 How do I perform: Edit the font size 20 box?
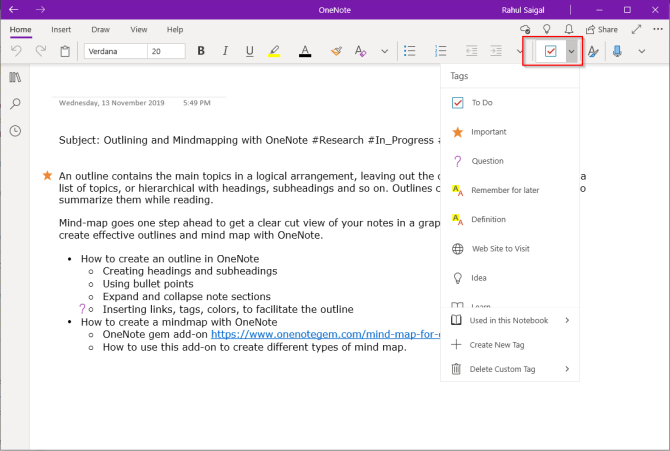point(166,51)
